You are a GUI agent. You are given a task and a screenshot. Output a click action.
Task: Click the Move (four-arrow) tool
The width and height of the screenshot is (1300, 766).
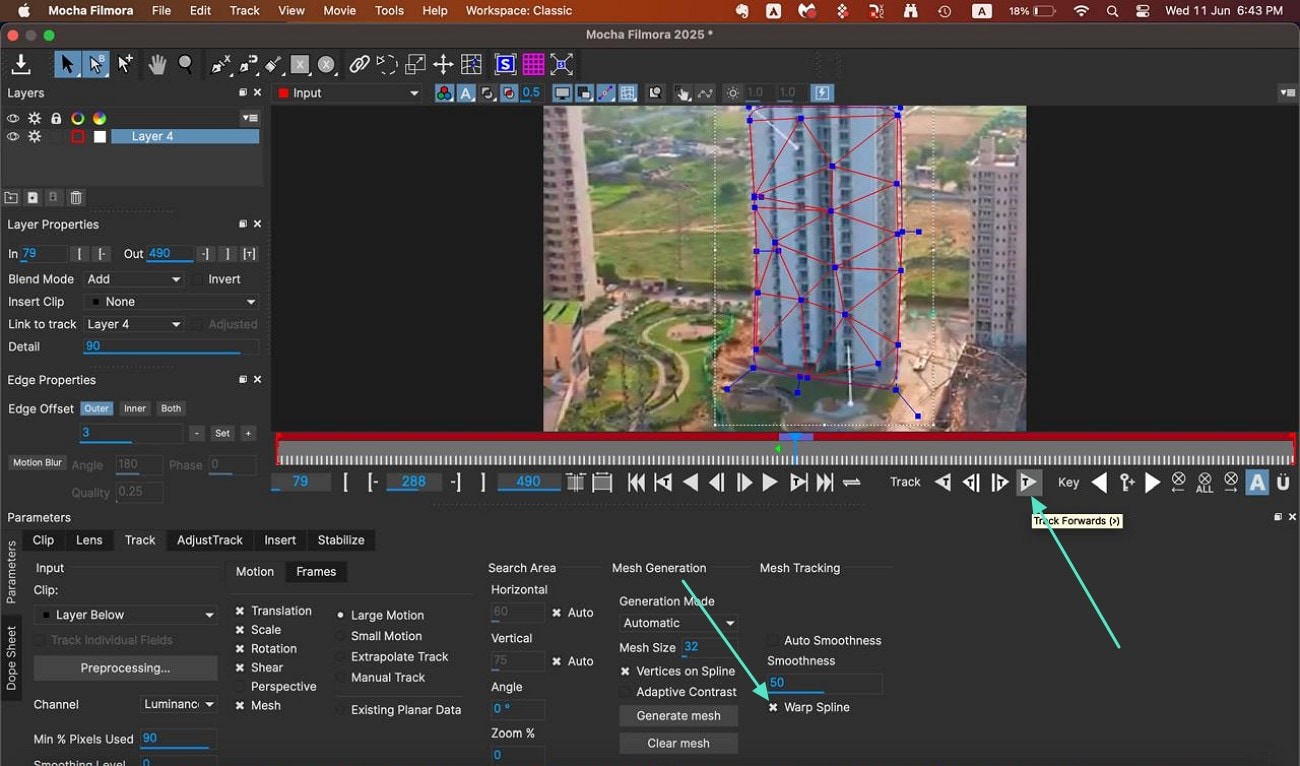tap(443, 65)
